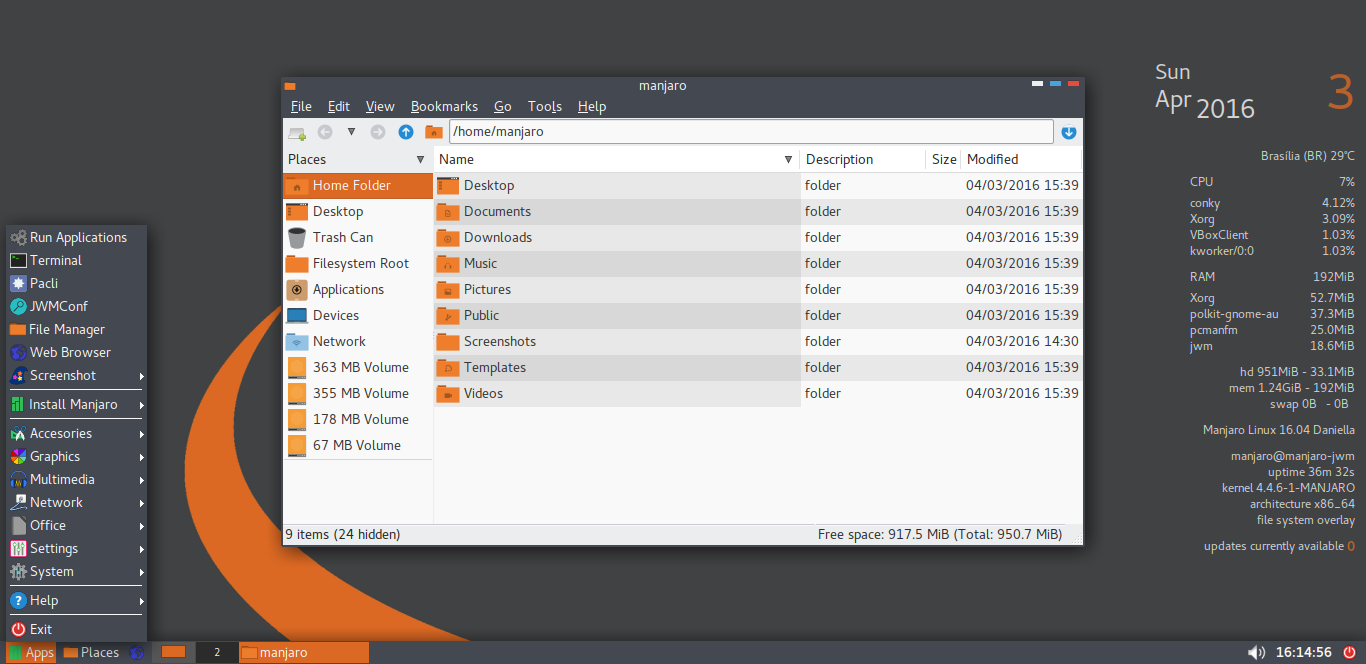The image size is (1366, 664).
Task: Open the Bookmarks menu
Action: pyautogui.click(x=444, y=107)
